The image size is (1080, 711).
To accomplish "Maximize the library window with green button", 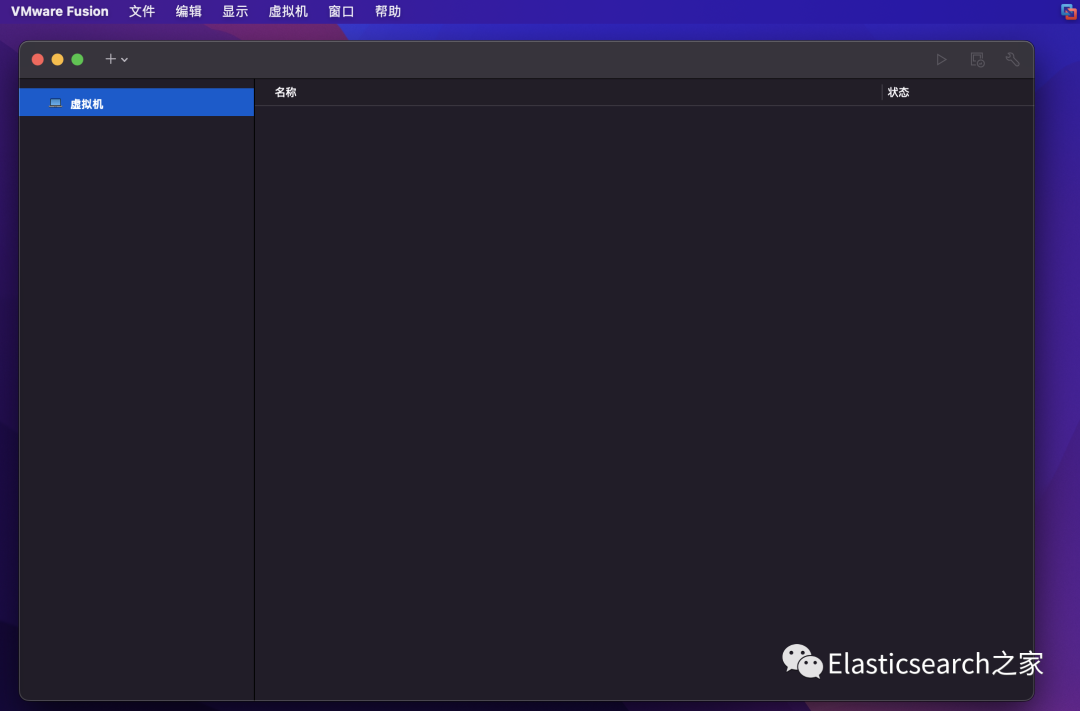I will [78, 60].
